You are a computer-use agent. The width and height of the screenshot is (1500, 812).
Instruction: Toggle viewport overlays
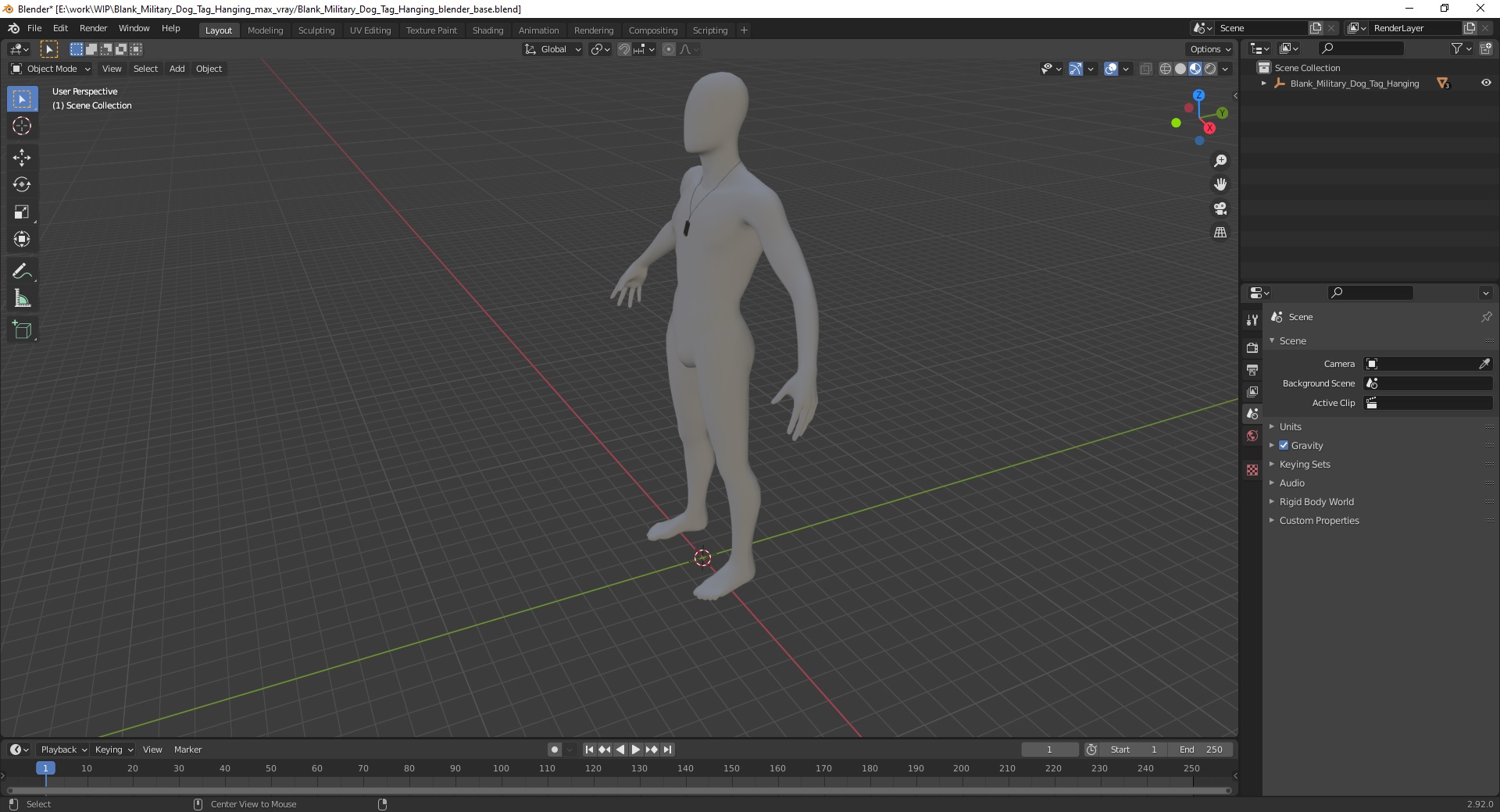click(x=1111, y=69)
